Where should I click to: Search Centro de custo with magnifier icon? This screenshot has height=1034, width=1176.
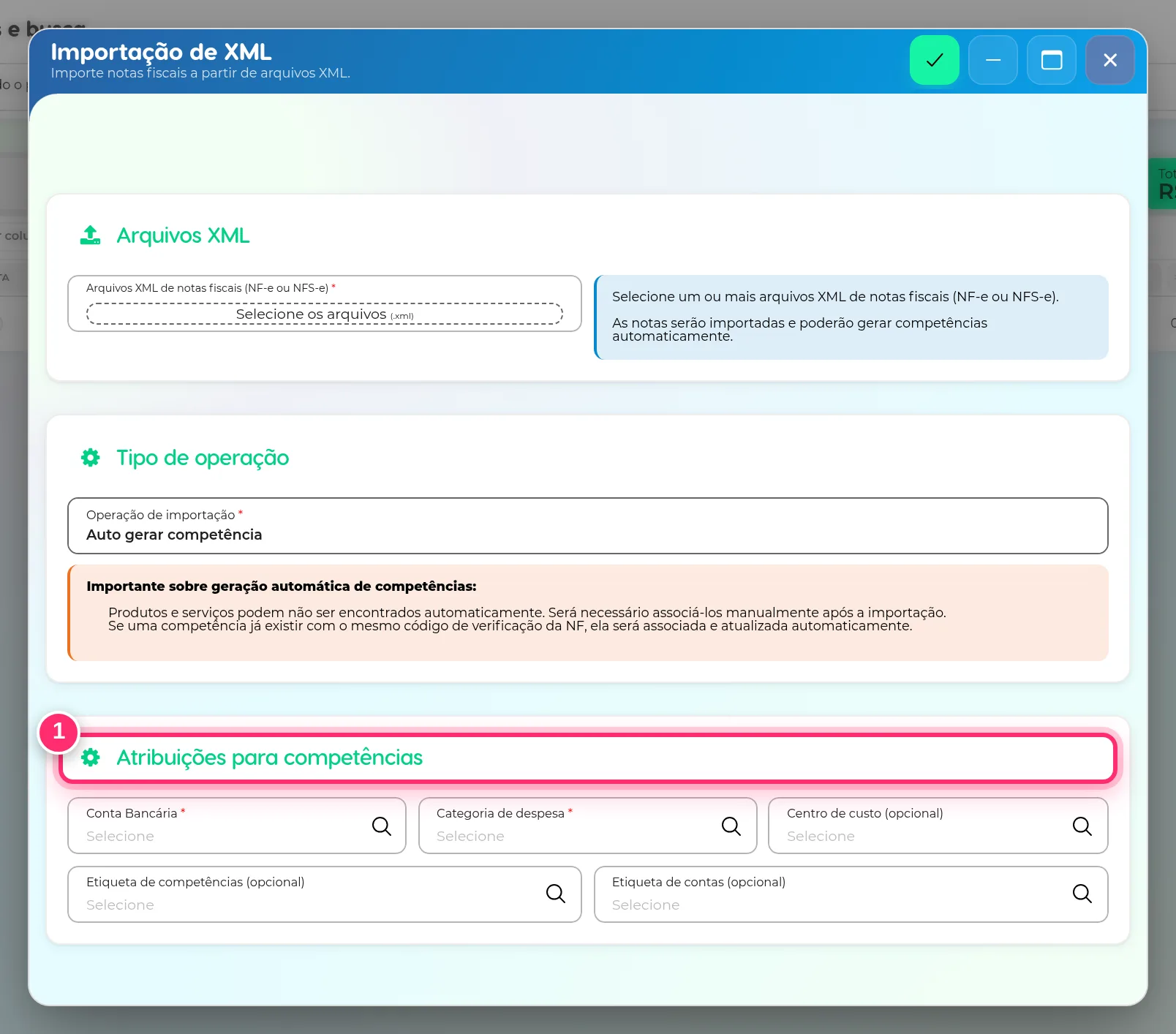pyautogui.click(x=1082, y=826)
